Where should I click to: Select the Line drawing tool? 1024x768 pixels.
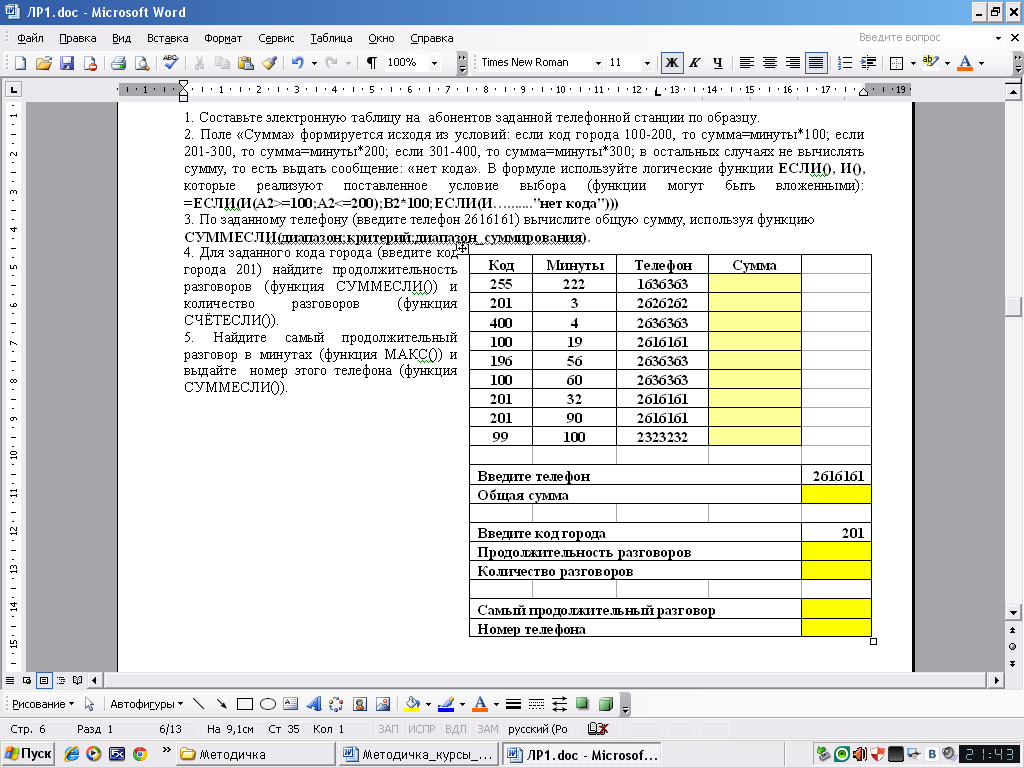point(199,704)
